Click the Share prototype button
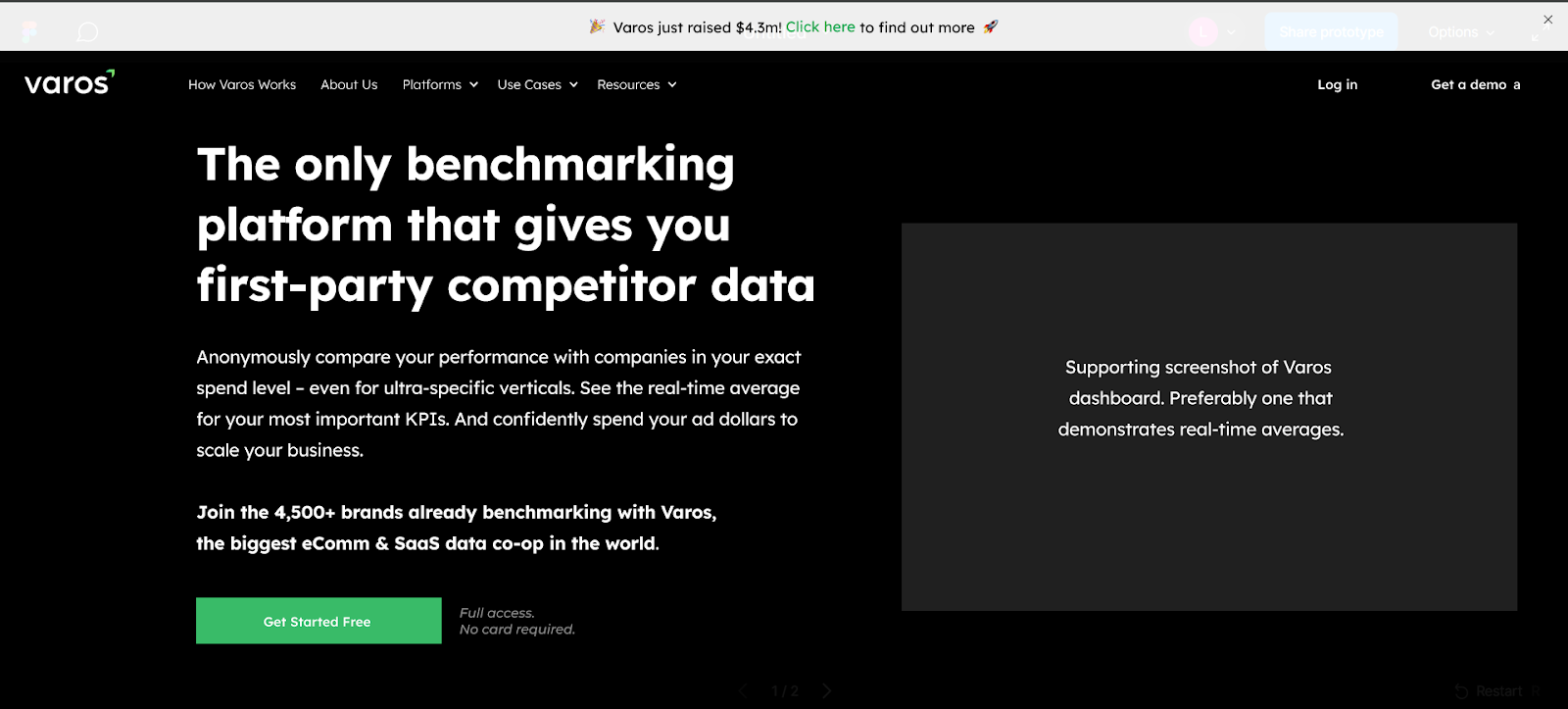 1331,32
